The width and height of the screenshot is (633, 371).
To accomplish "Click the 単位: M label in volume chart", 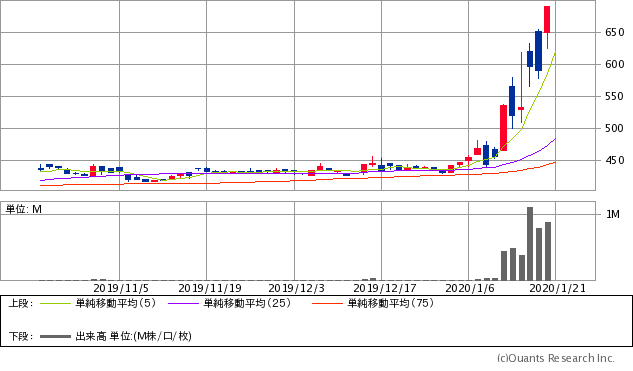I will coord(23,209).
